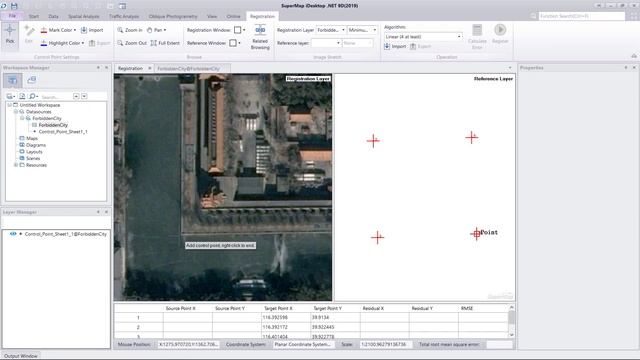
Task: Switch to the Data ribbon tab
Action: [x=53, y=16]
